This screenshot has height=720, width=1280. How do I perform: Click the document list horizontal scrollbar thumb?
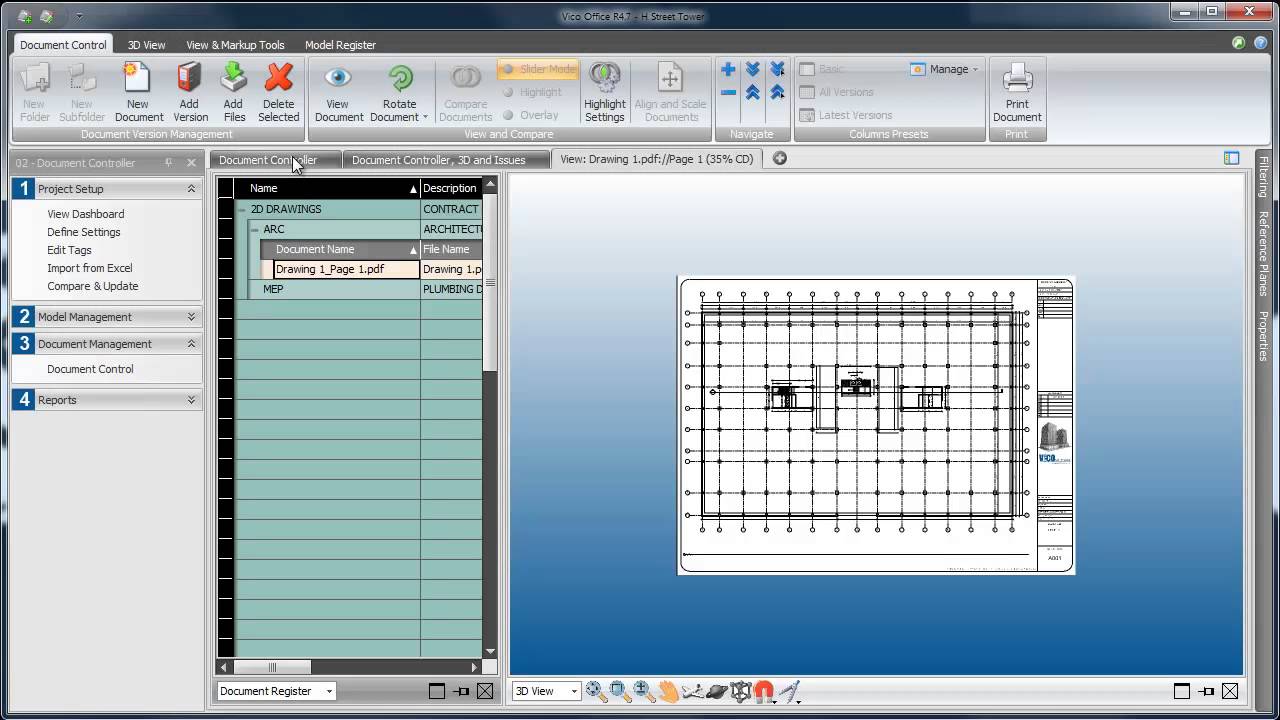(x=272, y=667)
